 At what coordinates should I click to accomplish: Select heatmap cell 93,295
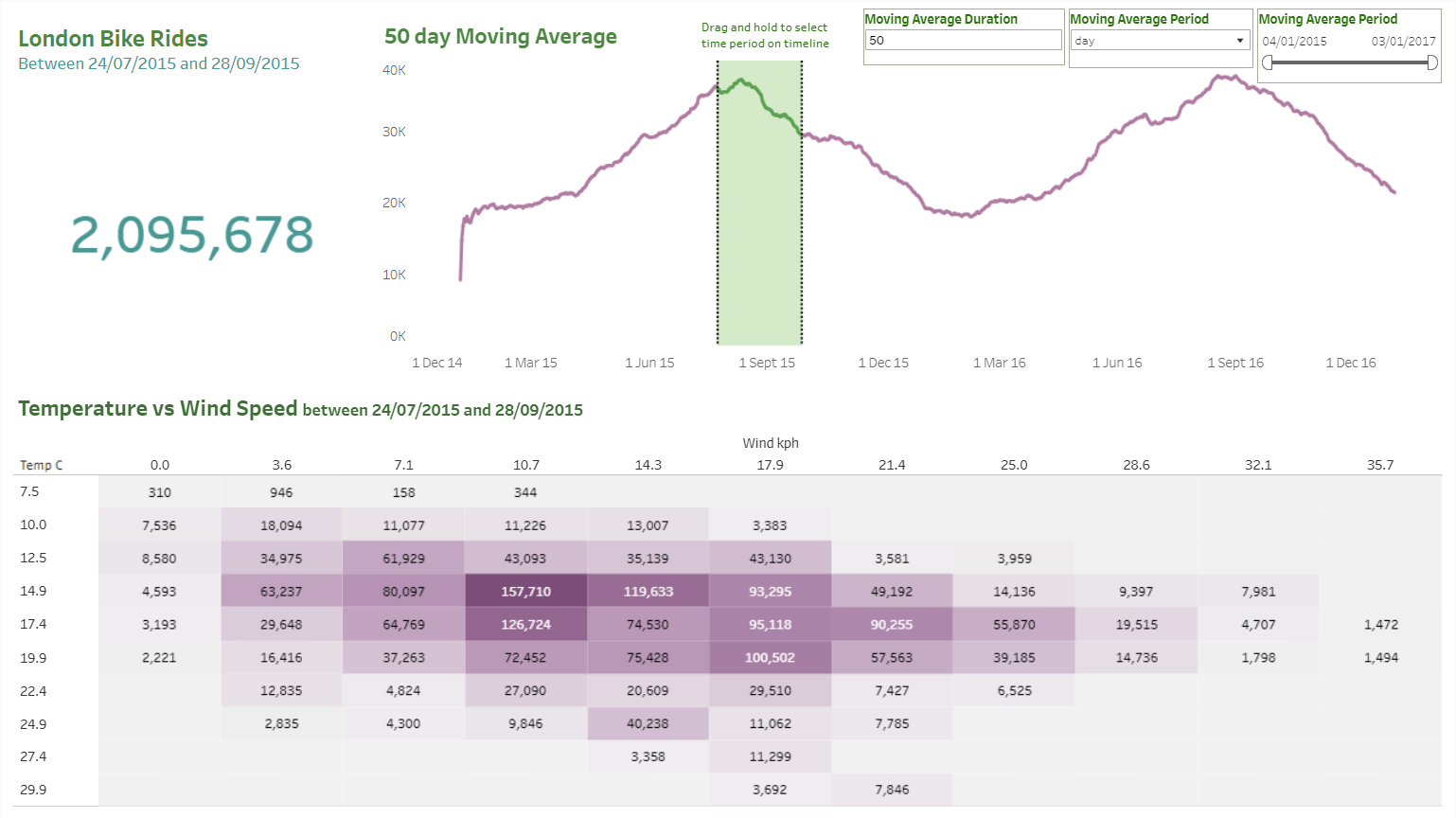click(x=770, y=591)
